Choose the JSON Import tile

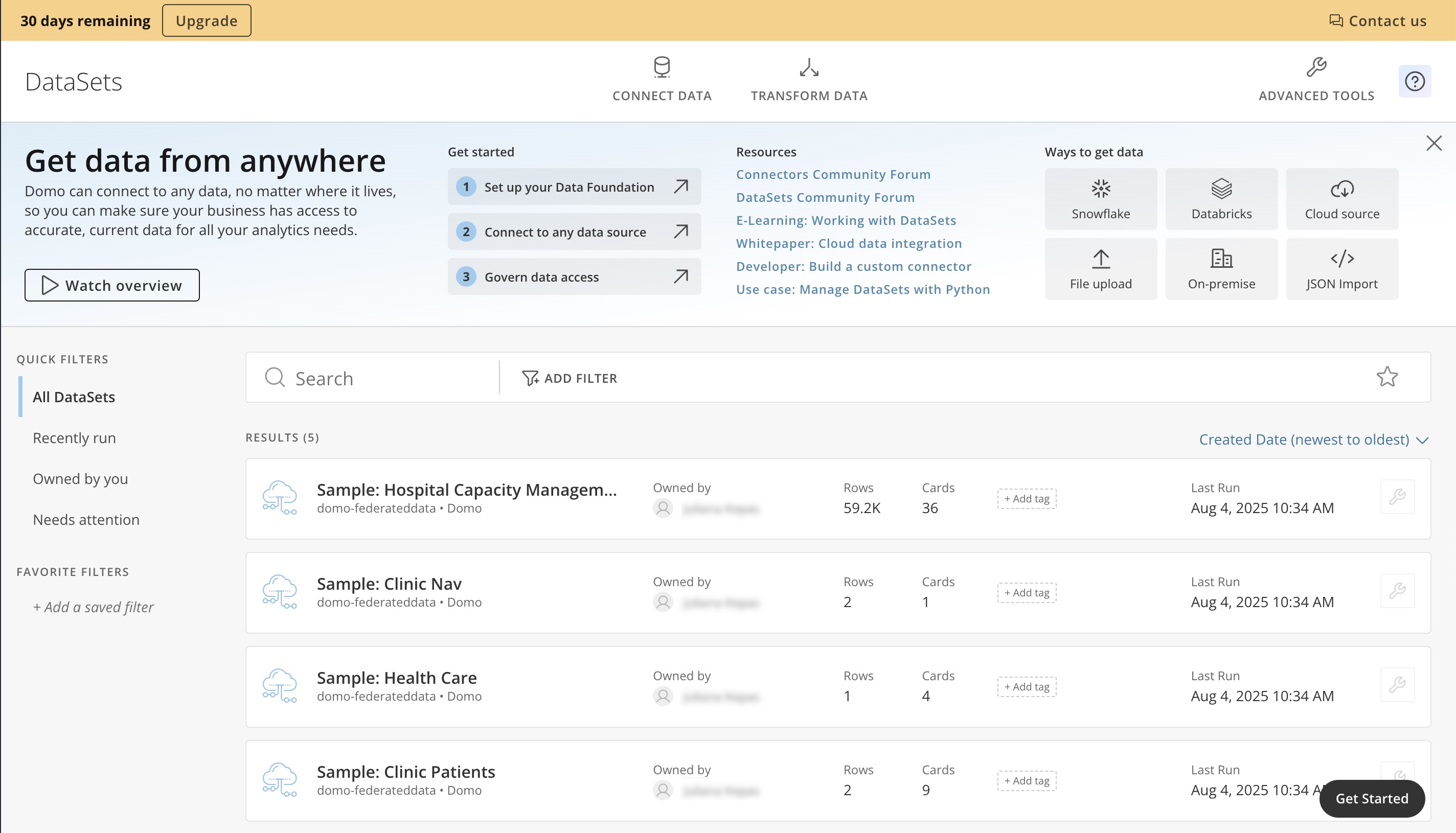tap(1342, 269)
